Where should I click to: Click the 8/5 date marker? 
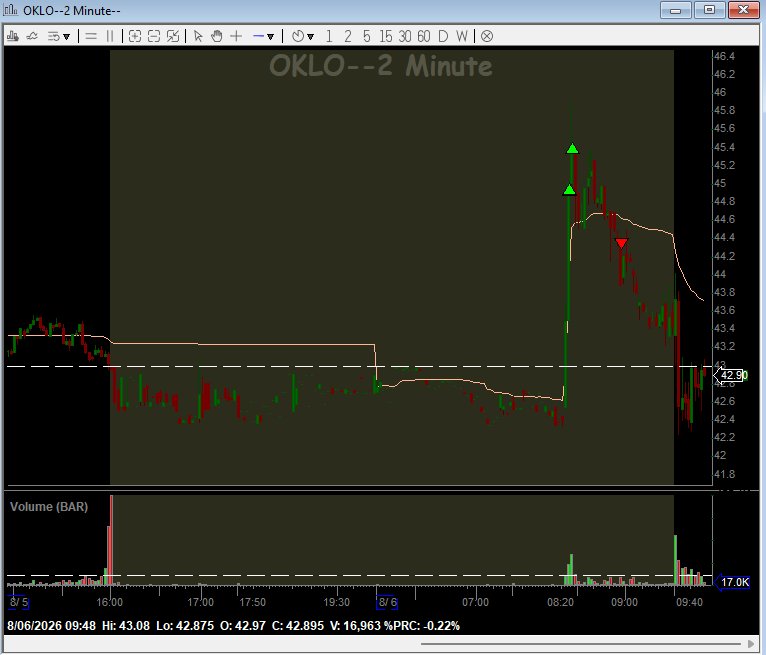19,602
